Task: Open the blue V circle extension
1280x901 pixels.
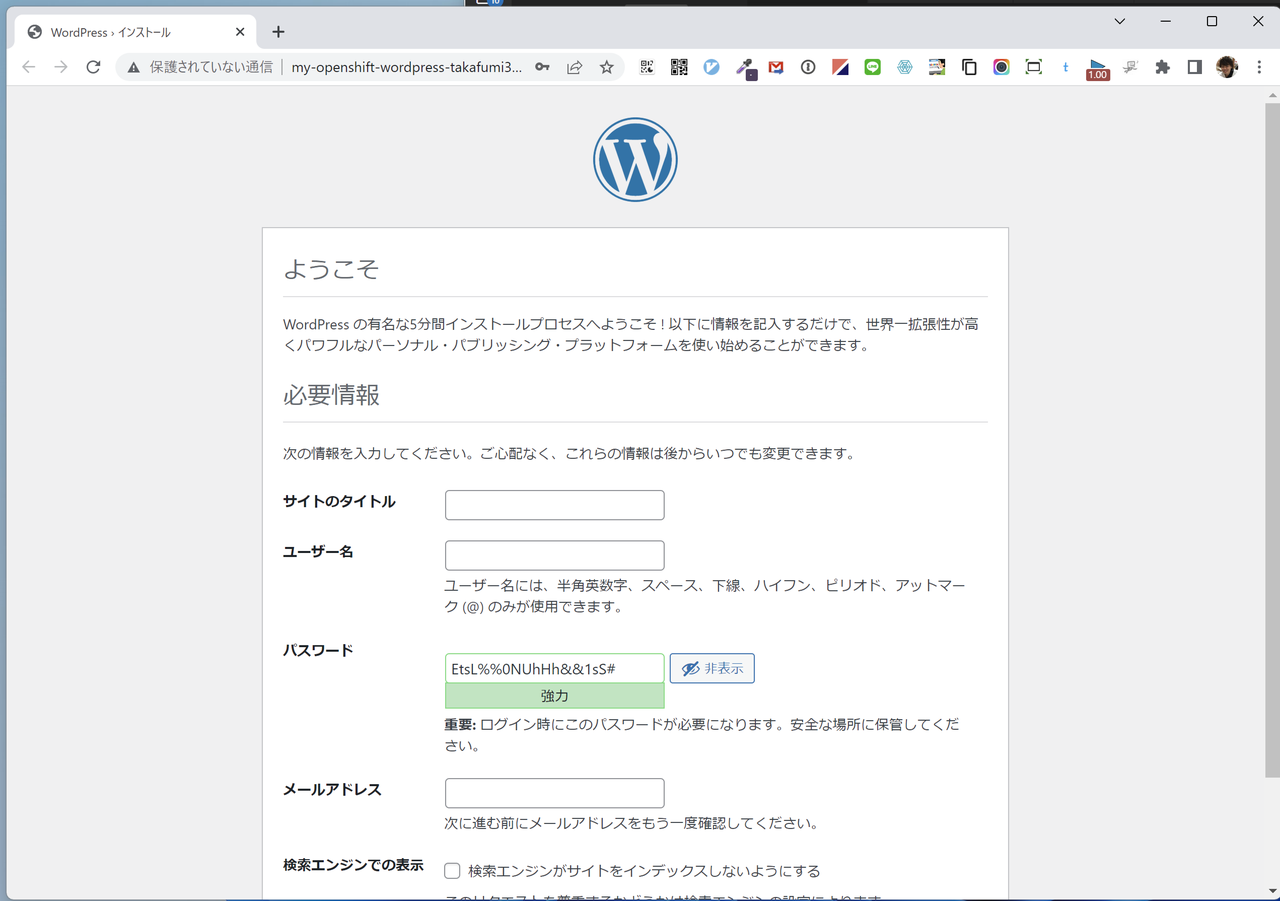Action: [x=711, y=67]
